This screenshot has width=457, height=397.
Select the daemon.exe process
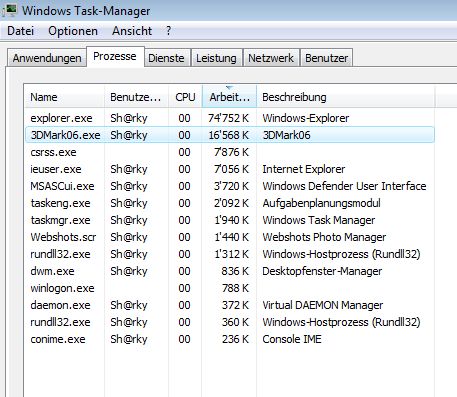tap(230, 305)
